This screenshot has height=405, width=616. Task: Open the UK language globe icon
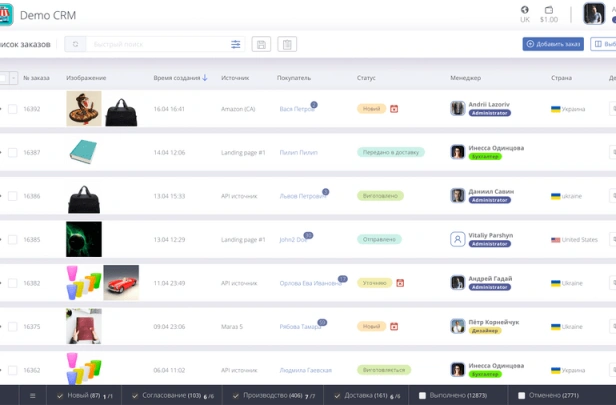point(525,10)
